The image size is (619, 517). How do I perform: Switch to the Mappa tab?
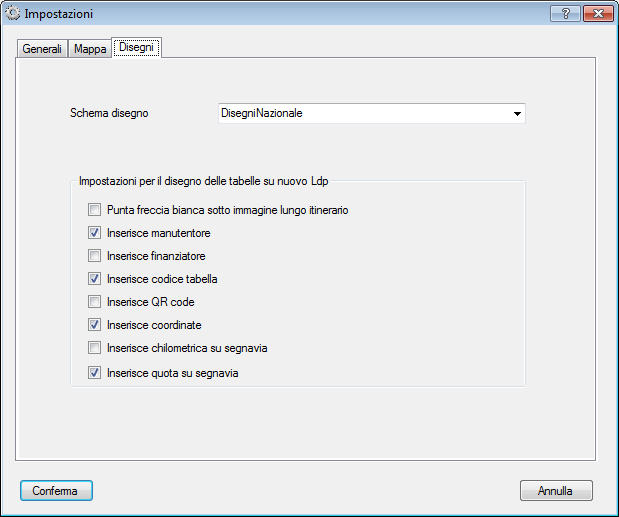pyautogui.click(x=90, y=49)
